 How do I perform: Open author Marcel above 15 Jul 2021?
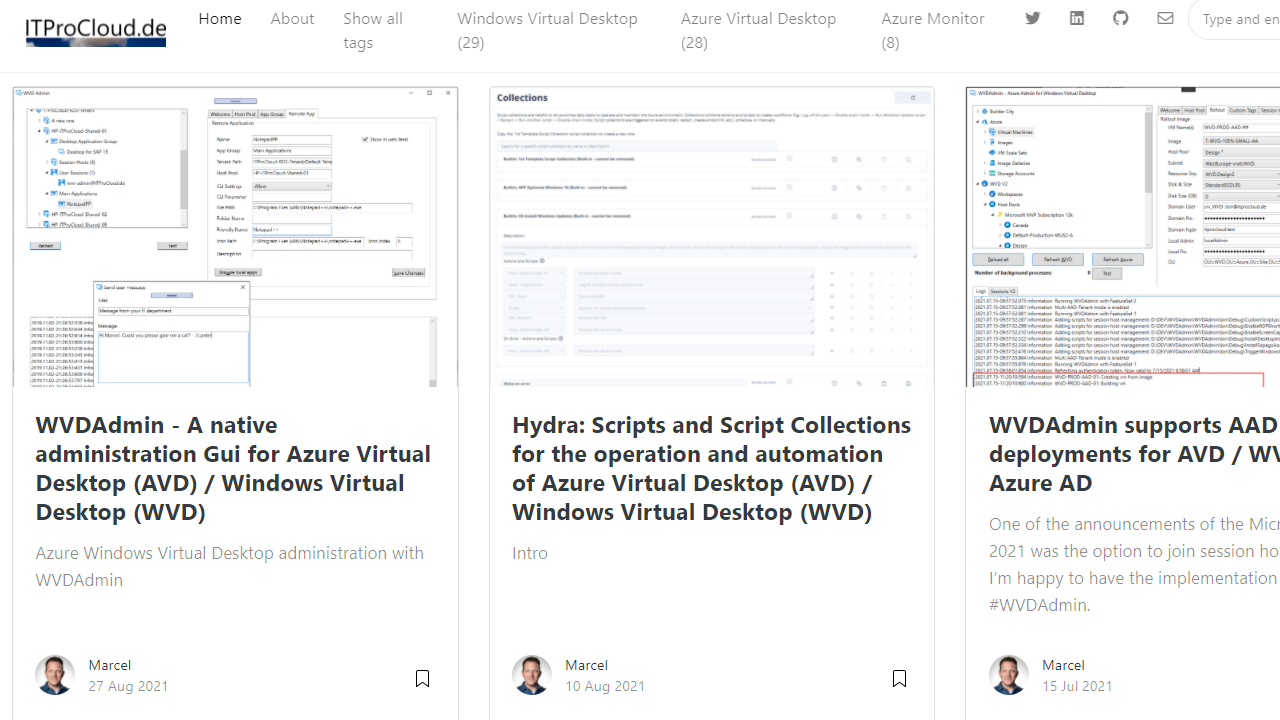tap(1063, 664)
